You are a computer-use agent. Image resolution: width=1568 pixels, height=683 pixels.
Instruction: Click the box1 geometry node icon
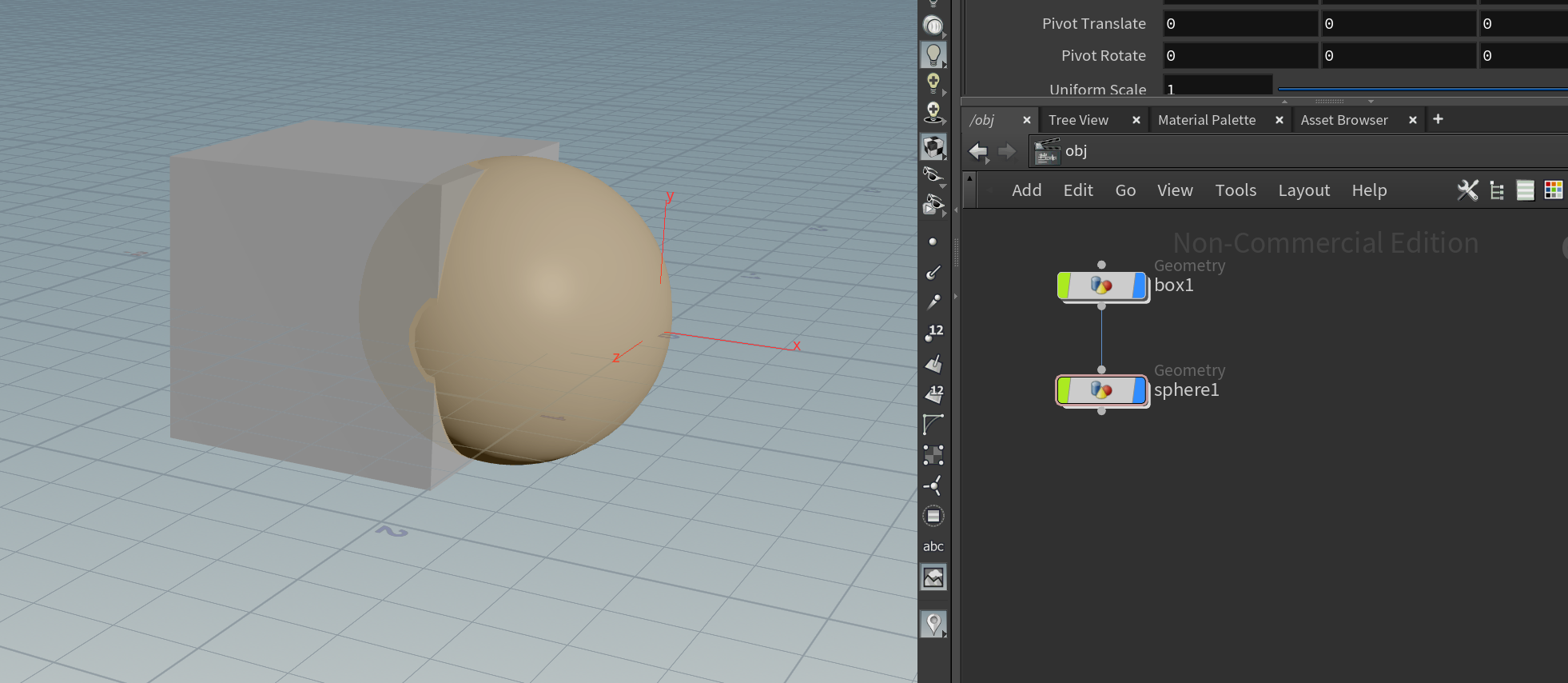(x=1101, y=286)
